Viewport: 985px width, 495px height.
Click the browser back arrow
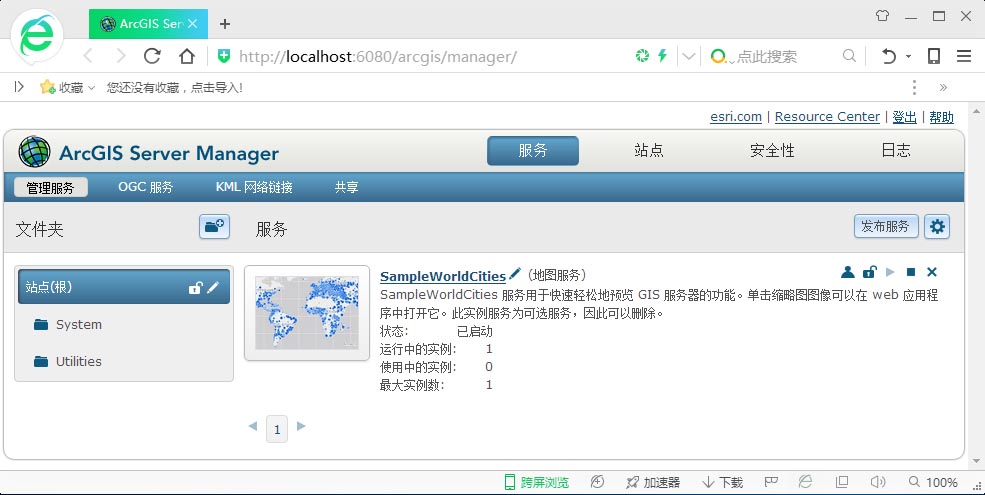click(88, 57)
